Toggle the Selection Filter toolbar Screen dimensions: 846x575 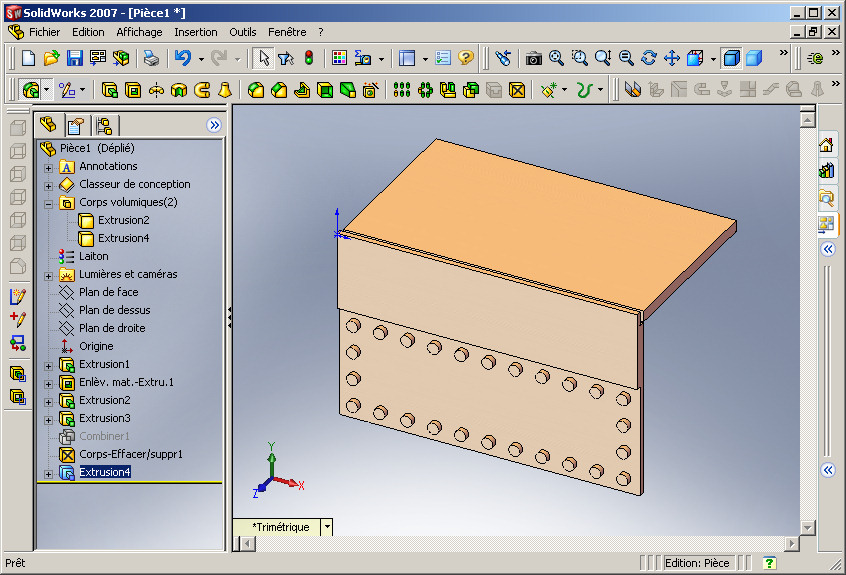coord(286,58)
